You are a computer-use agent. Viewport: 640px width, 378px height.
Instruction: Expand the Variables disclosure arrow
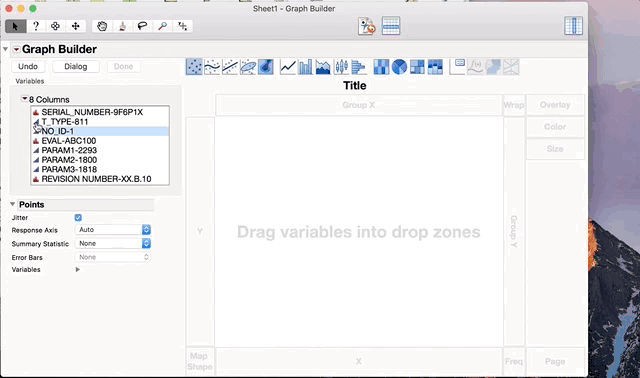tap(78, 269)
